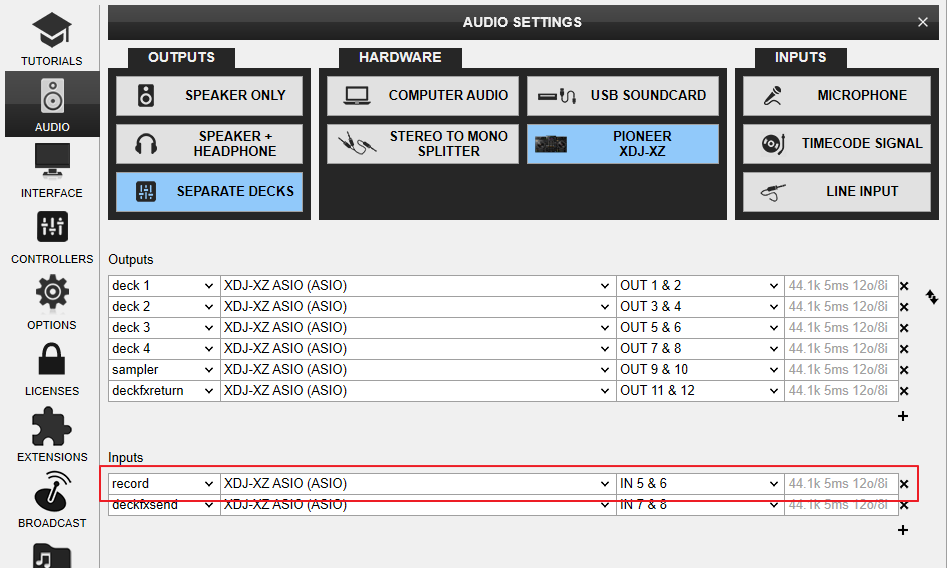Open the record input type dropdown
This screenshot has width=947, height=568.
pyautogui.click(x=164, y=484)
